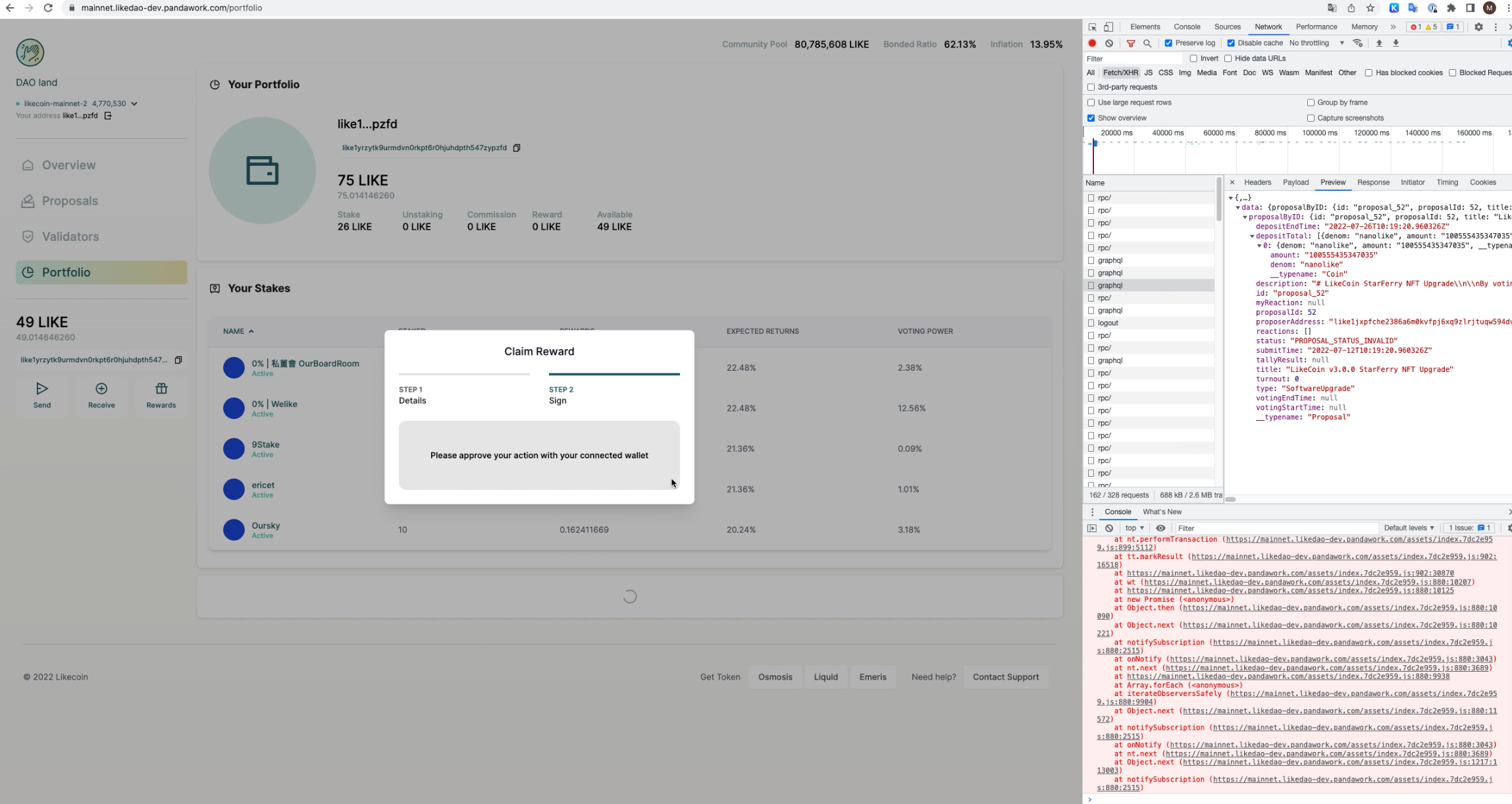The height and width of the screenshot is (804, 1512).
Task: Click the Osmosis button
Action: coord(775,677)
